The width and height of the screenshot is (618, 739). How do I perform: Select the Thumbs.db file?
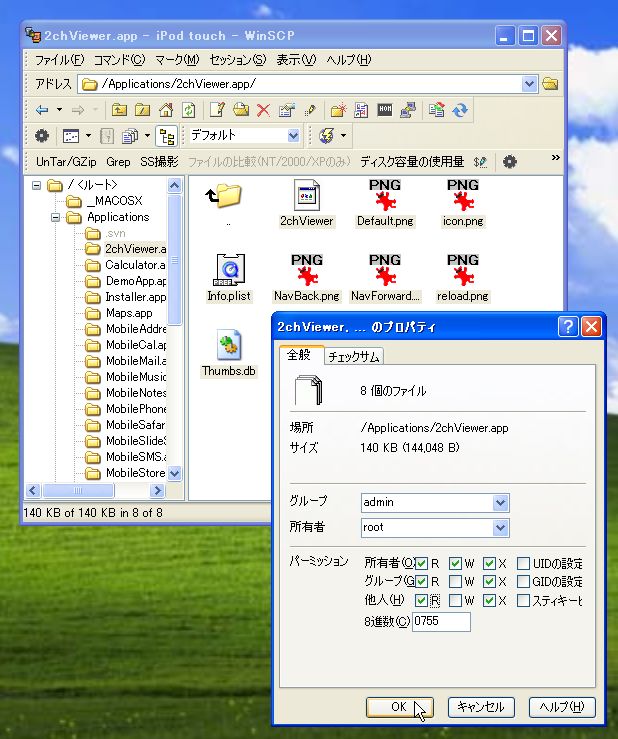[x=229, y=353]
